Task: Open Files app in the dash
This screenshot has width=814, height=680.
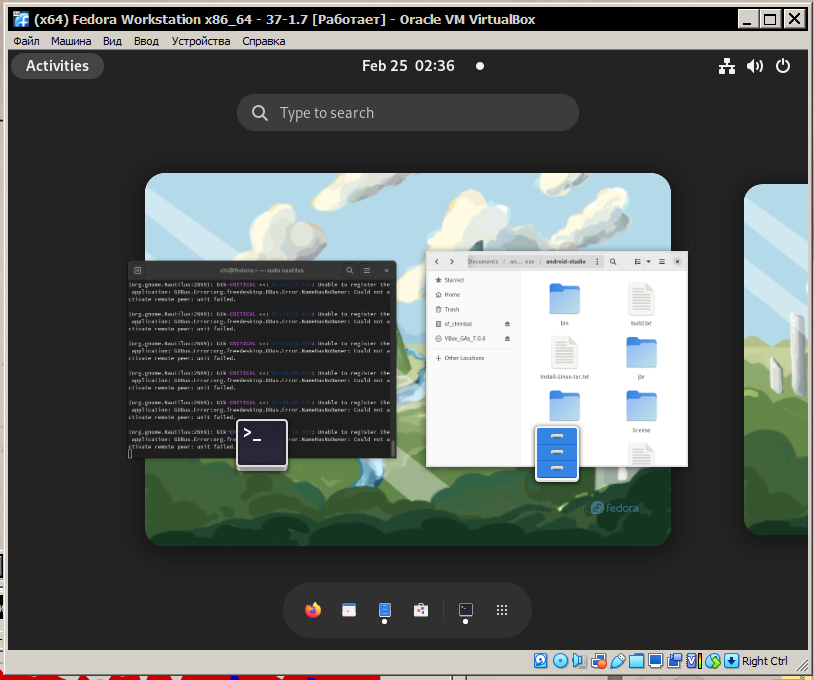Action: coord(385,610)
